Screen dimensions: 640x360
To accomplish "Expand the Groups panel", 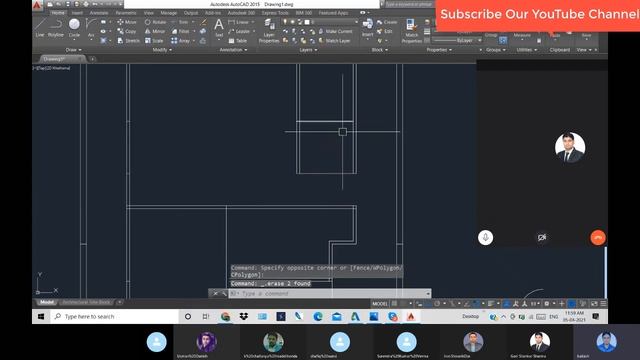I will click(496, 50).
